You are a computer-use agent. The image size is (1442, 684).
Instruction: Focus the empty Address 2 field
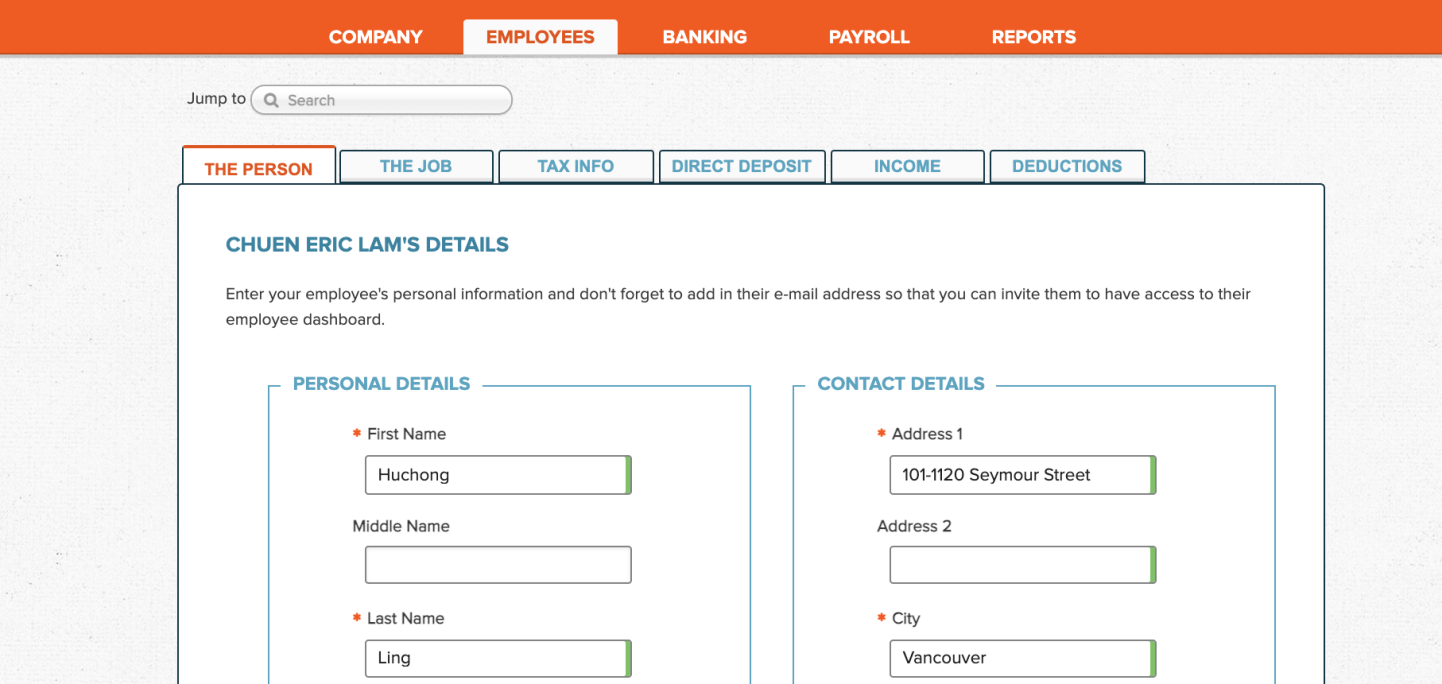[x=1020, y=565]
